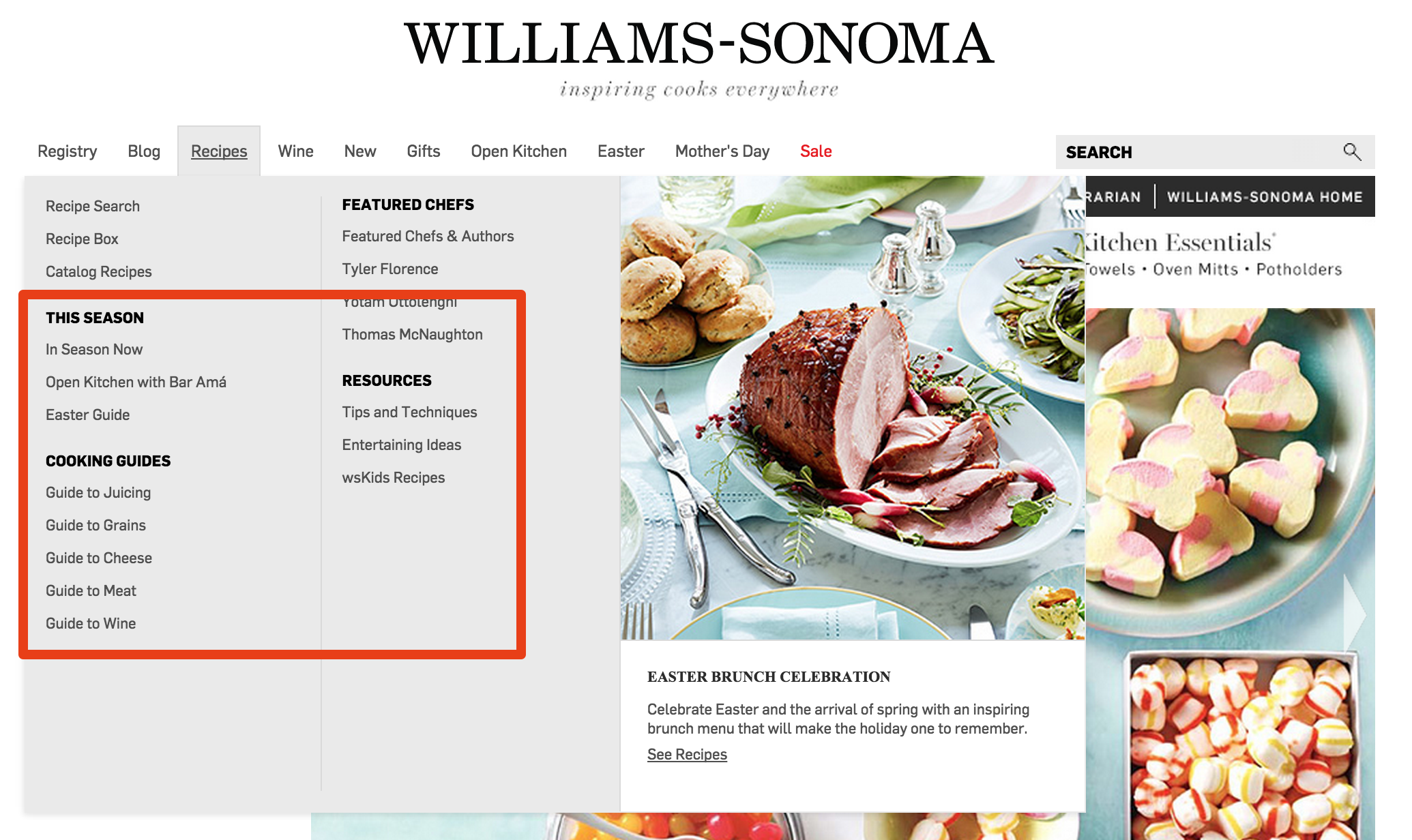The height and width of the screenshot is (840, 1412).
Task: Open the Guide to Wine link
Action: point(91,623)
